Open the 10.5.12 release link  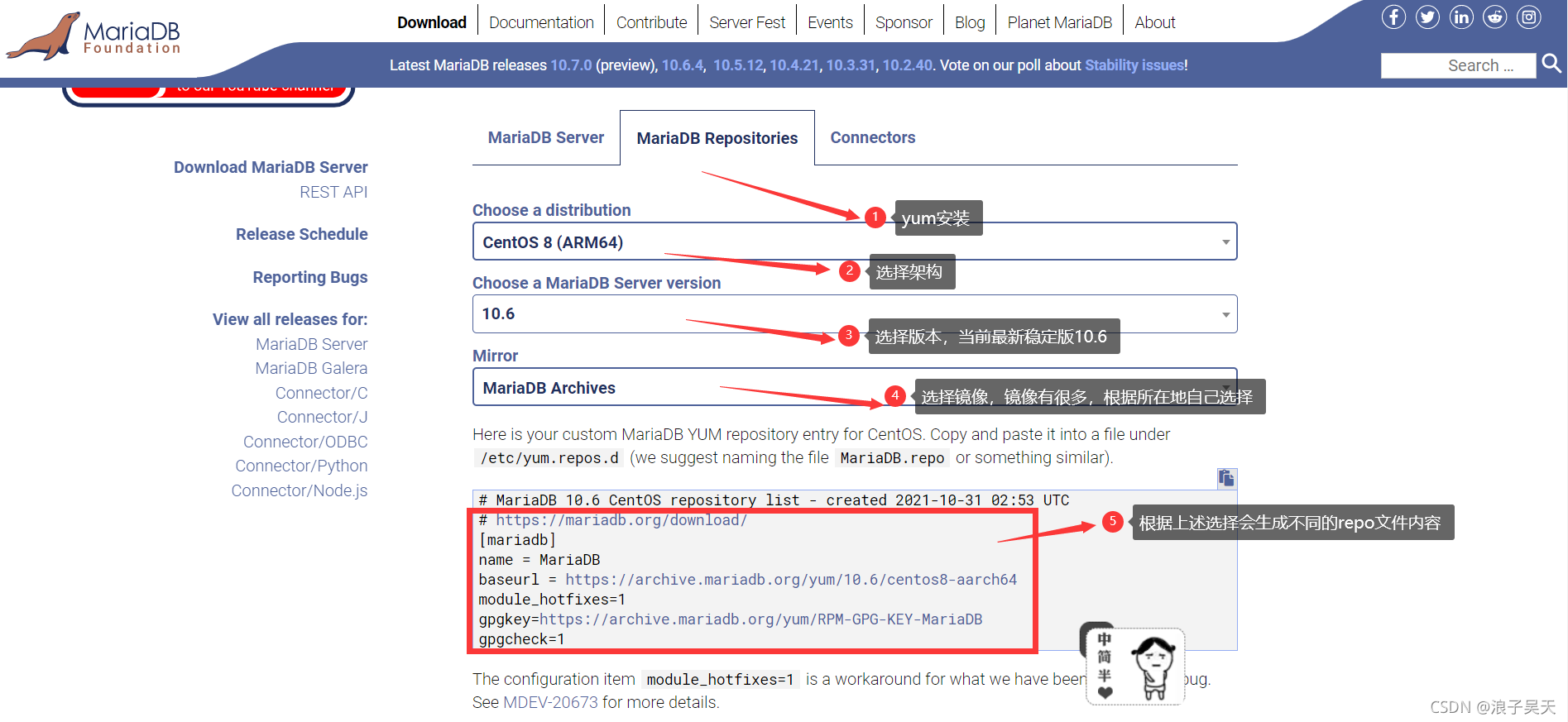click(738, 65)
